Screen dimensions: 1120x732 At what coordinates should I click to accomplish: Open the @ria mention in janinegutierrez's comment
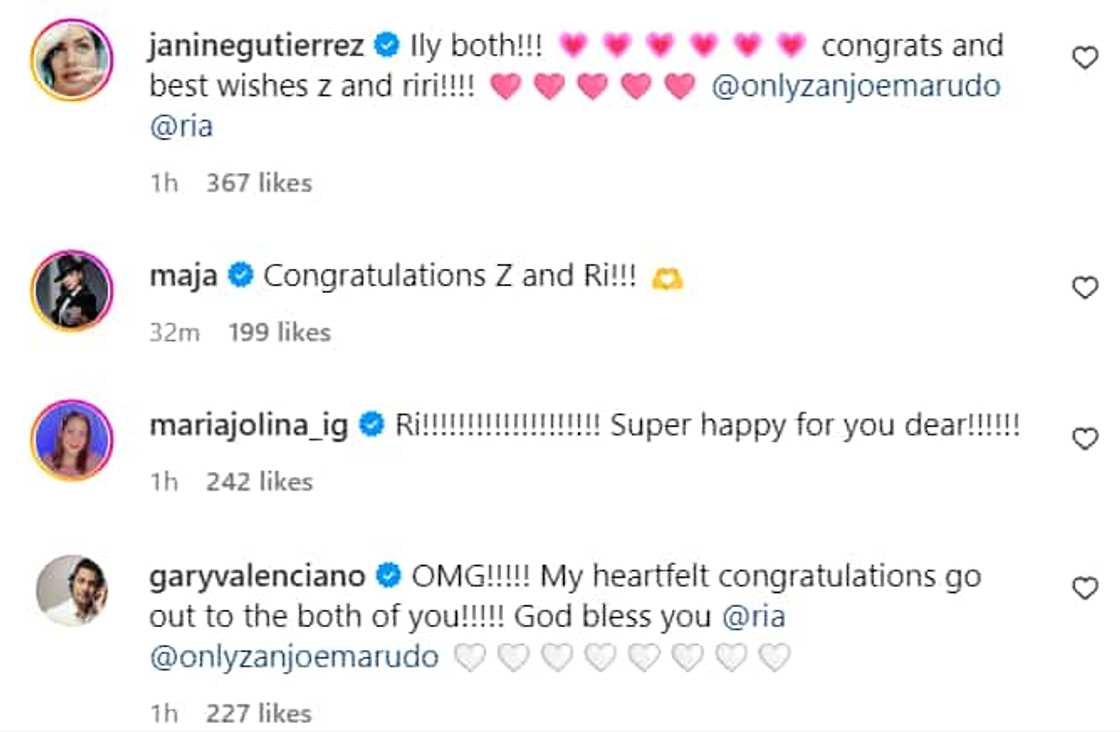(x=181, y=128)
